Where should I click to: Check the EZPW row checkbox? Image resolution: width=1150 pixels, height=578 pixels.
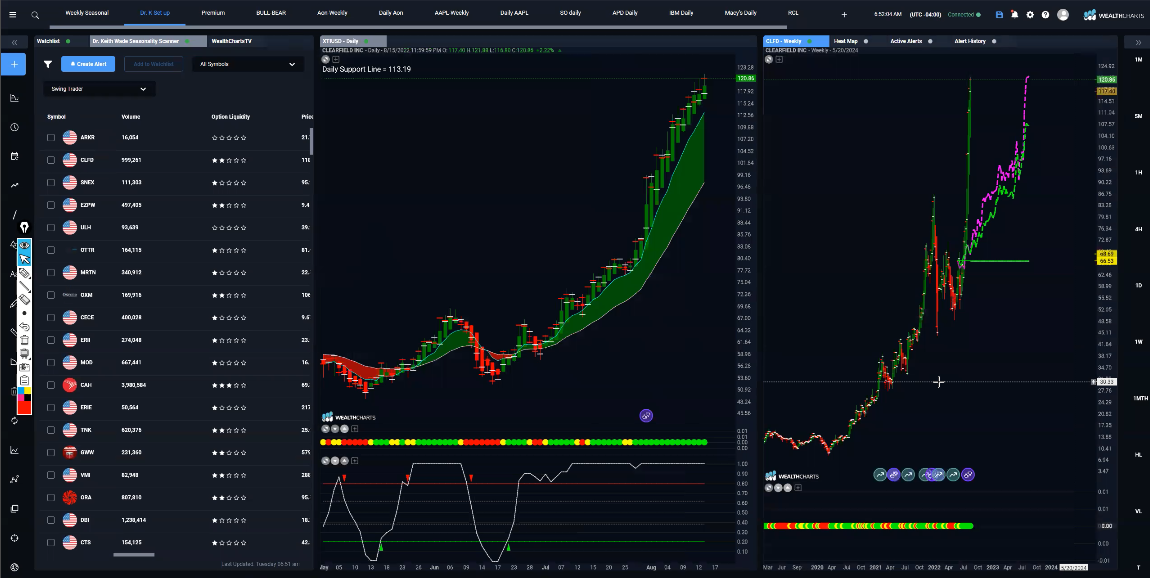pyautogui.click(x=51, y=205)
